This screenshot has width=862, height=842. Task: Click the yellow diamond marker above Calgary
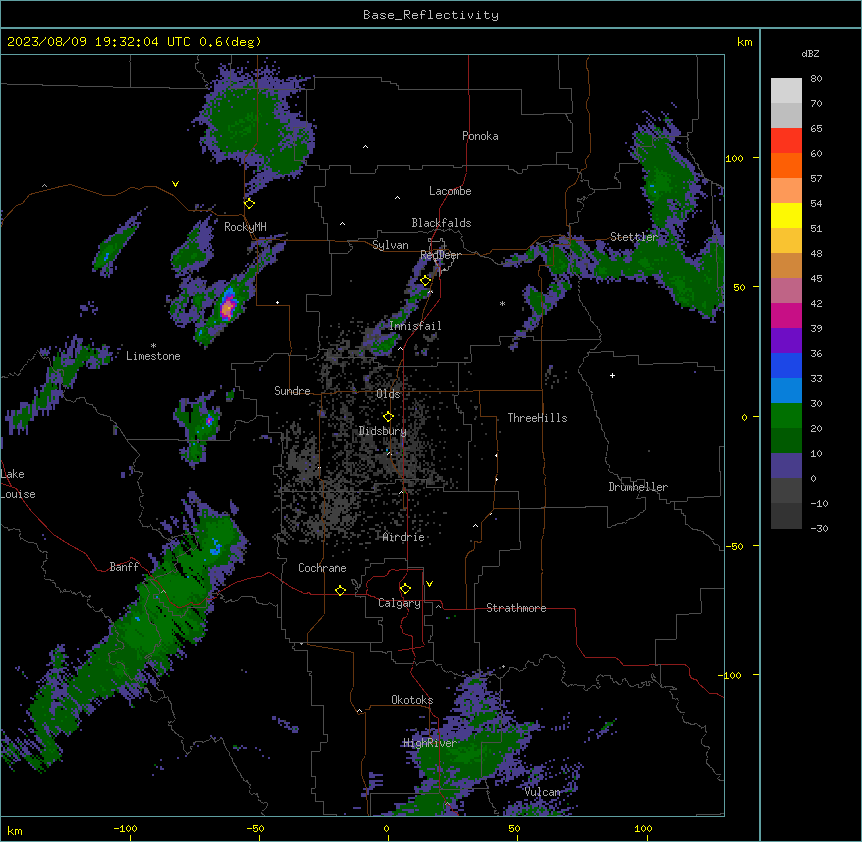click(x=405, y=589)
